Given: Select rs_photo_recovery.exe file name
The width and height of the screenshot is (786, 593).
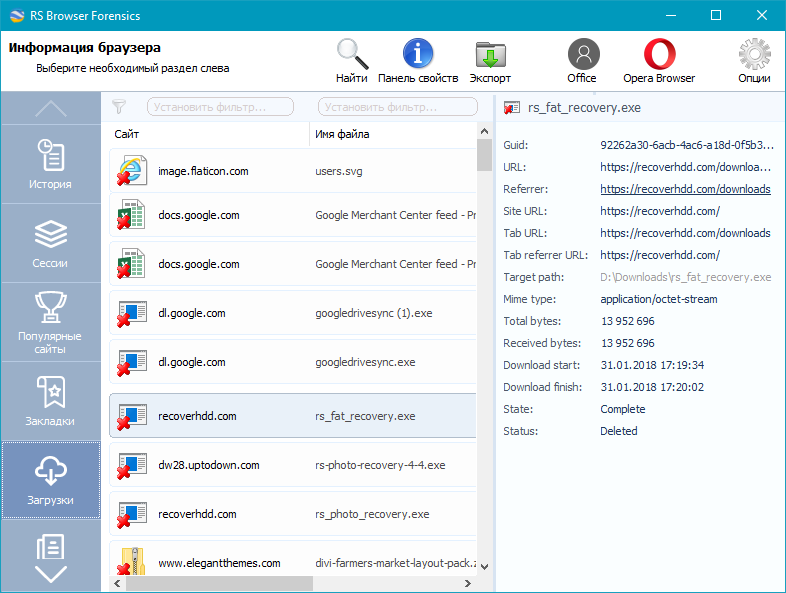Looking at the screenshot, I should [x=372, y=514].
